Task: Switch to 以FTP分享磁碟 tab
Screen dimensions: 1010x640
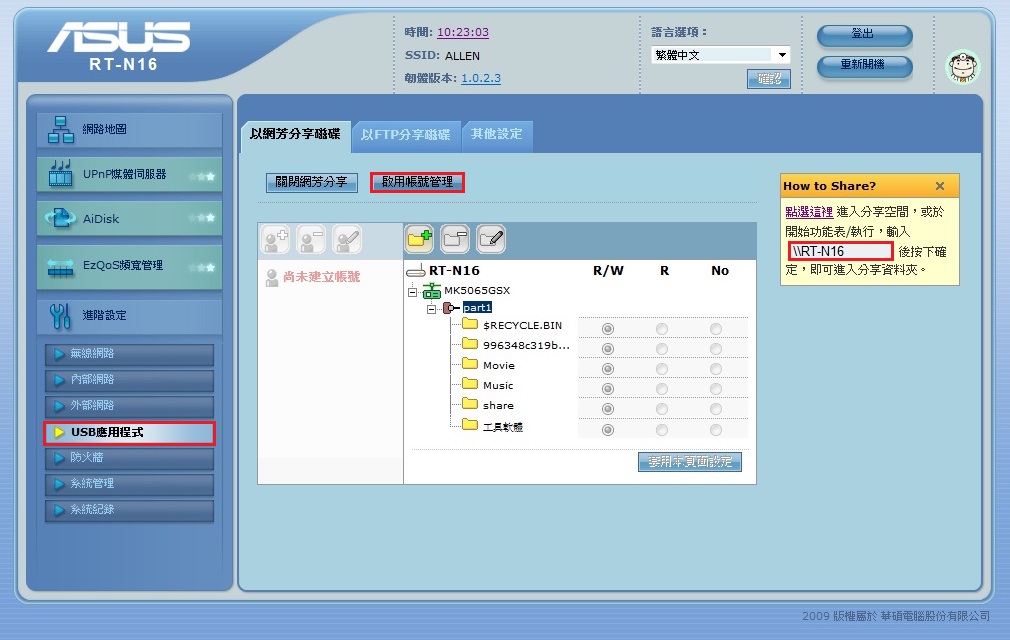Action: point(406,135)
